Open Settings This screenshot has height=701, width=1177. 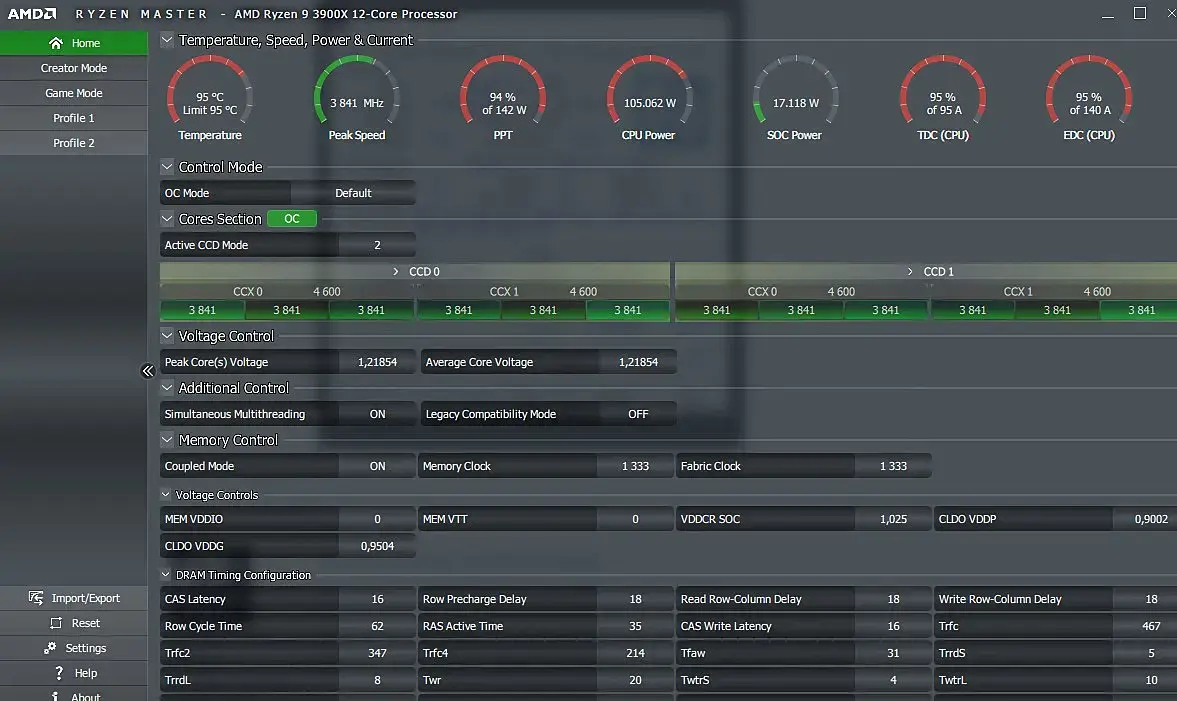click(74, 648)
